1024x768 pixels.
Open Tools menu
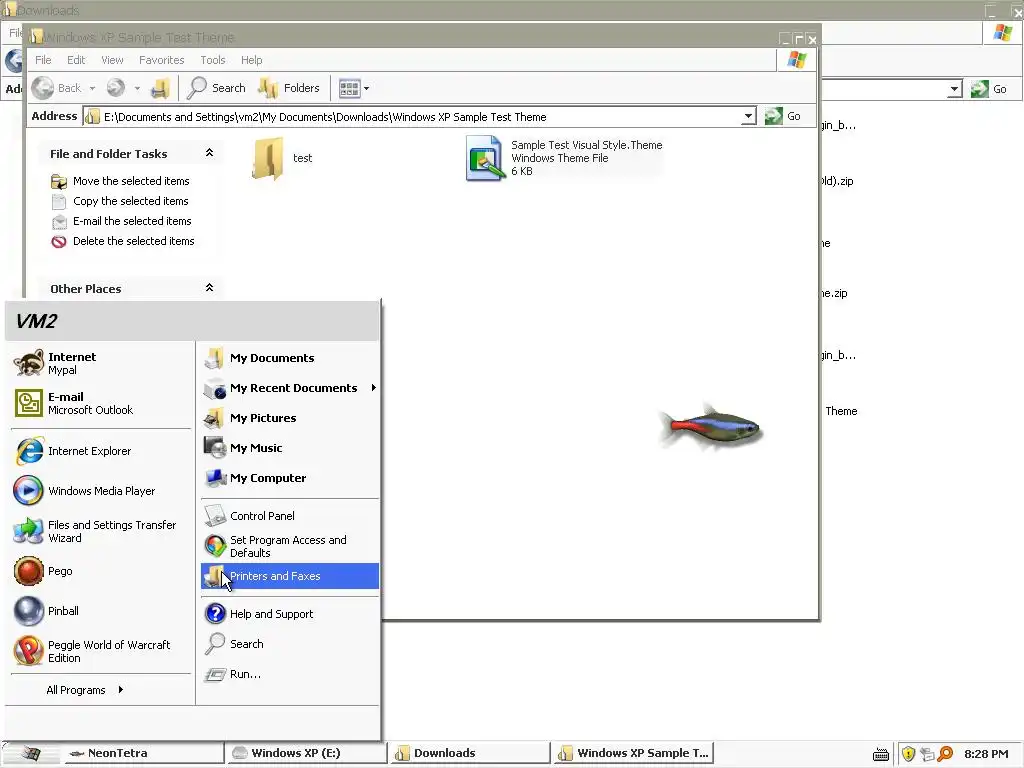[213, 60]
